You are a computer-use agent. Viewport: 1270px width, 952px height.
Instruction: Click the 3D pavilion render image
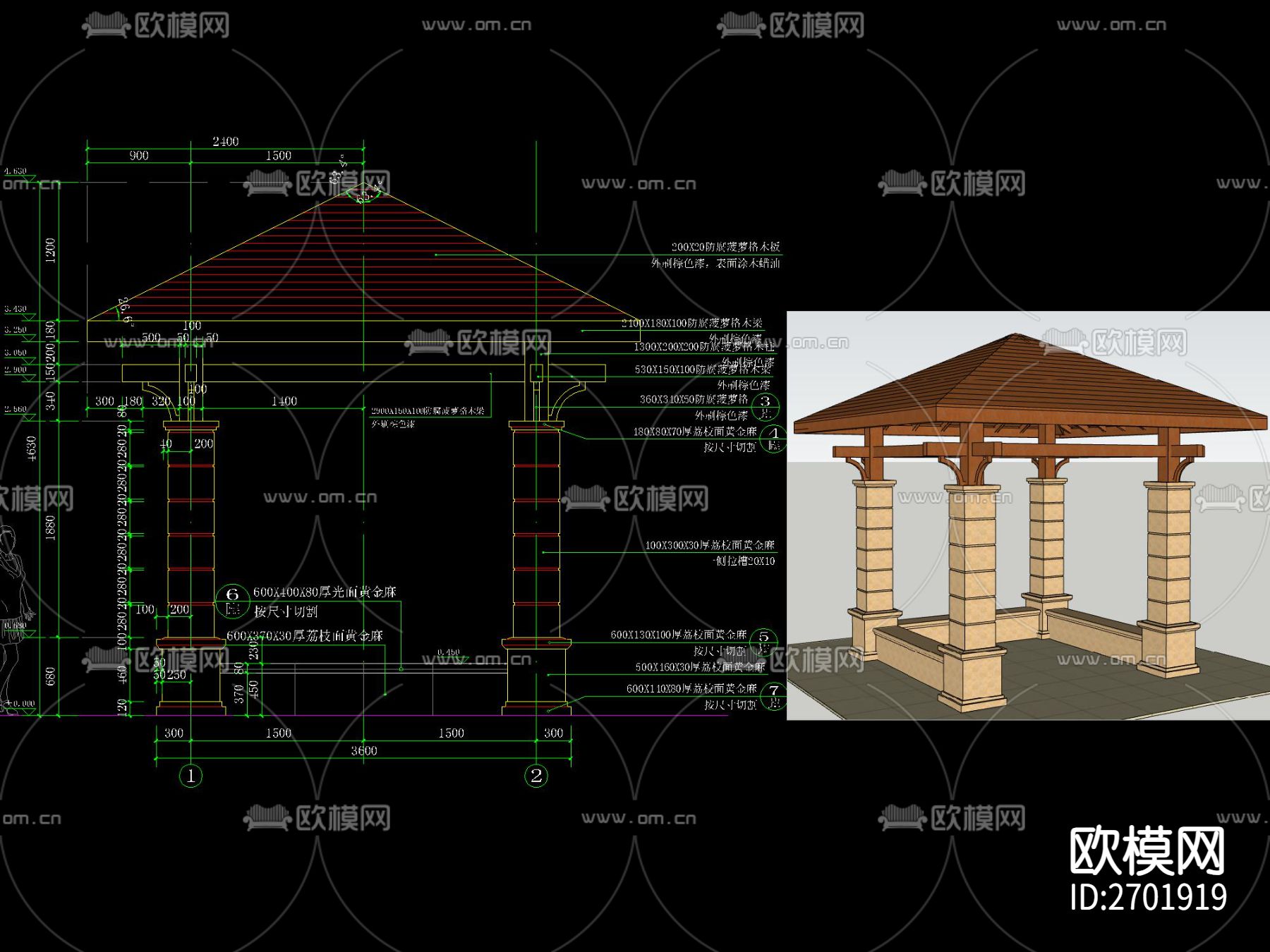(1028, 515)
